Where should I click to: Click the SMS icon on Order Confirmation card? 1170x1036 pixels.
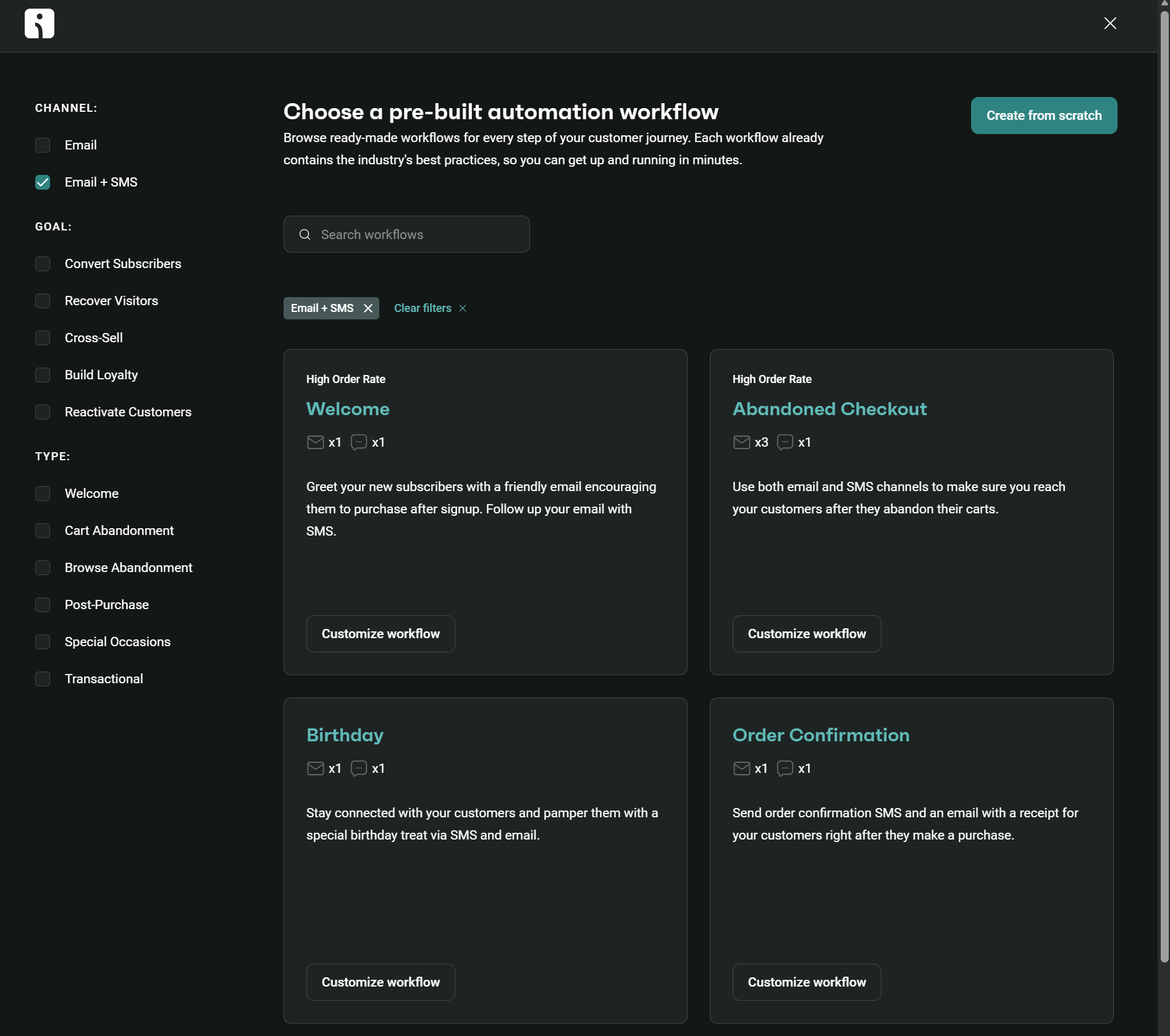coord(785,769)
